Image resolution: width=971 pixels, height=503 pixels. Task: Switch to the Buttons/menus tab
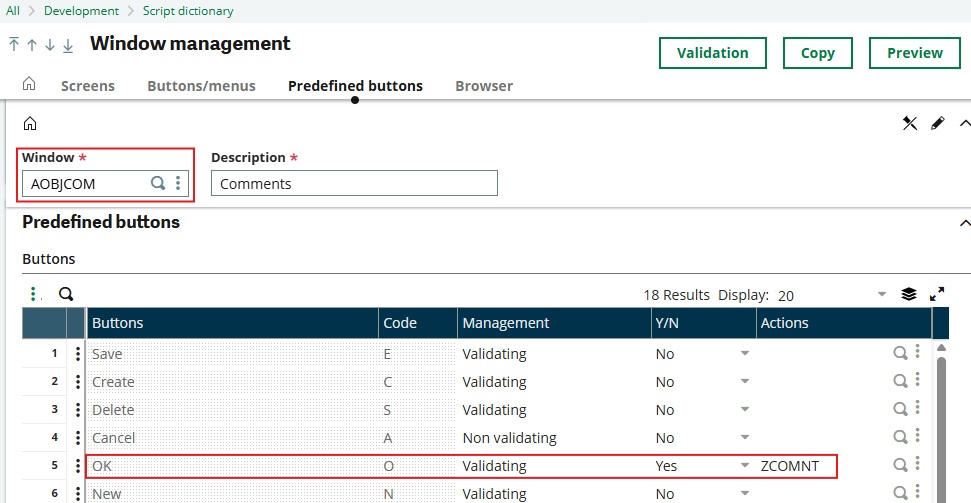[201, 86]
